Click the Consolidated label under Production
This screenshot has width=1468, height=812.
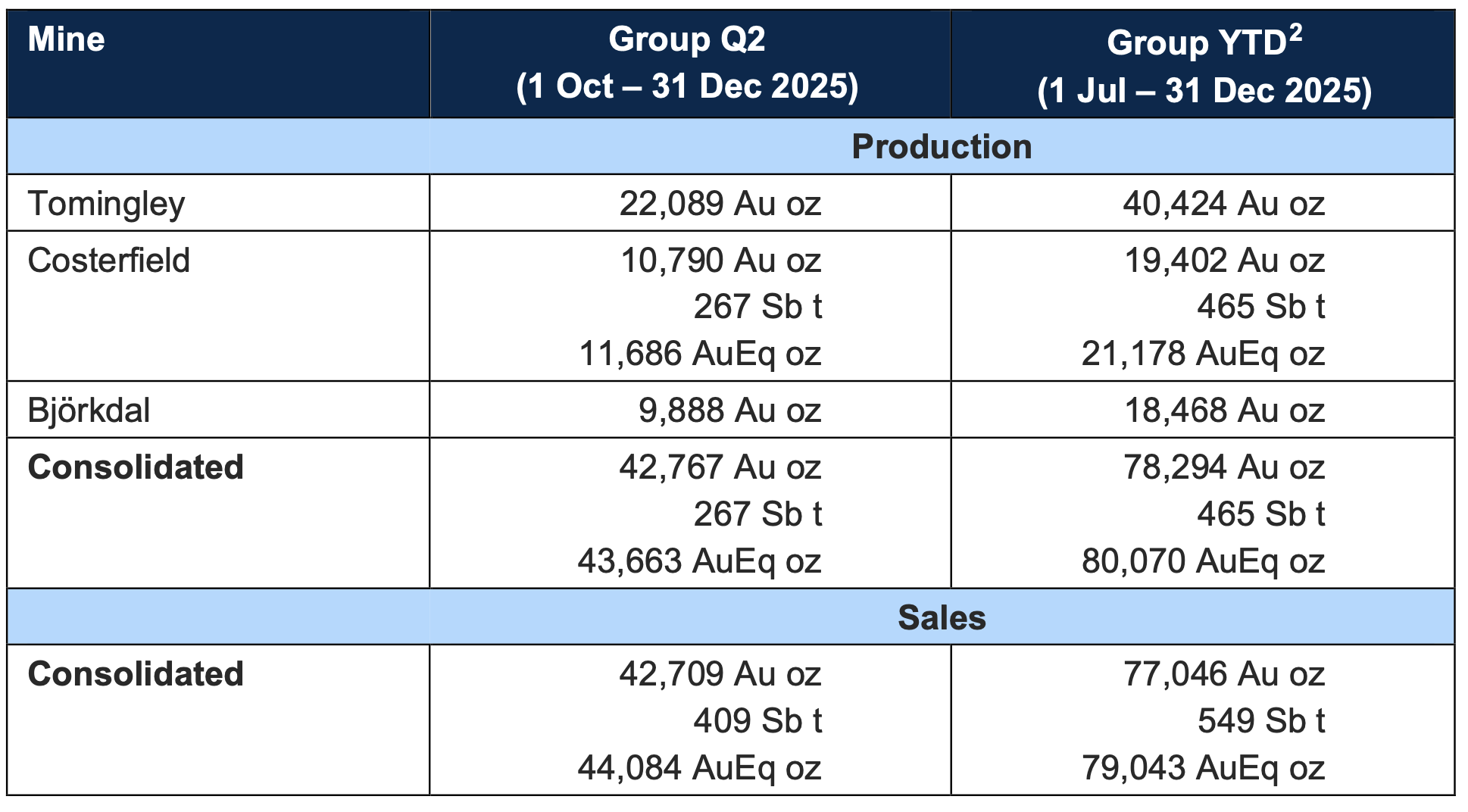click(x=136, y=467)
